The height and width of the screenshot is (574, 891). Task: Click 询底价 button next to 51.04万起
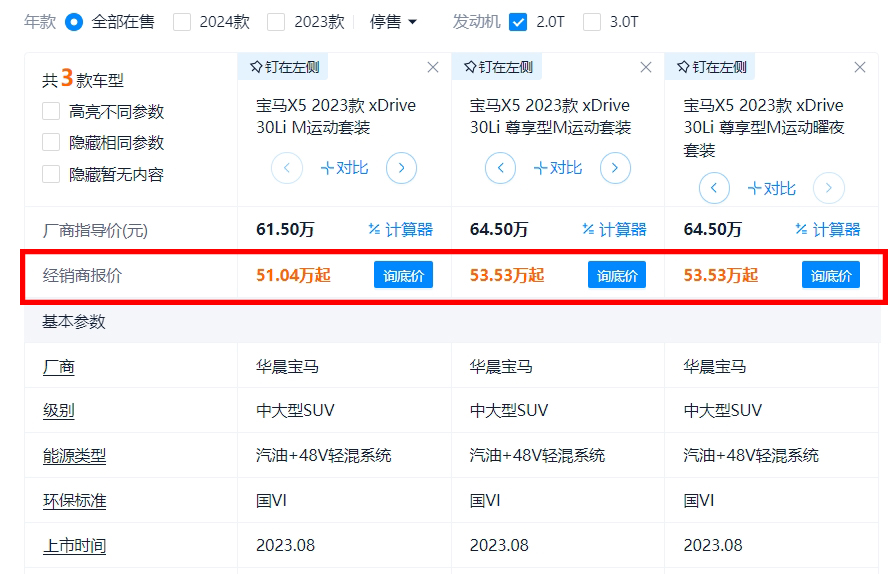[403, 275]
